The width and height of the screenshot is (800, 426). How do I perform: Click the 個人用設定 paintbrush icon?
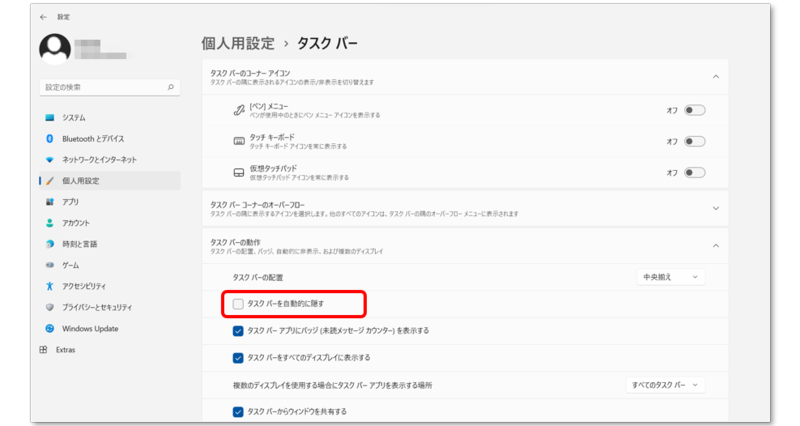tap(49, 181)
